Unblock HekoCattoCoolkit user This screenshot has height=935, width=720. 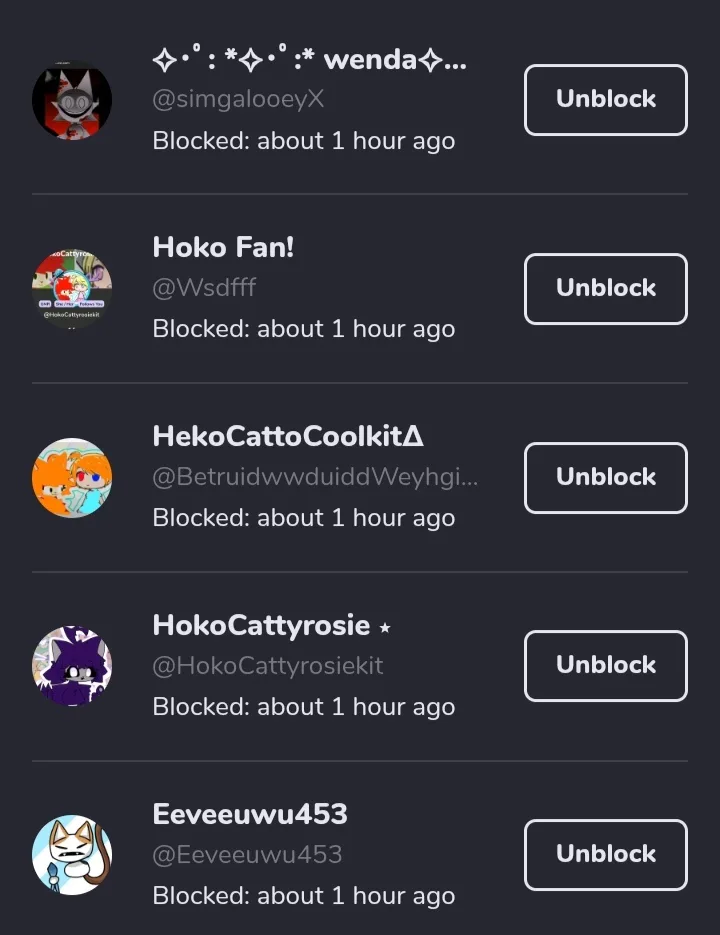[x=605, y=478]
